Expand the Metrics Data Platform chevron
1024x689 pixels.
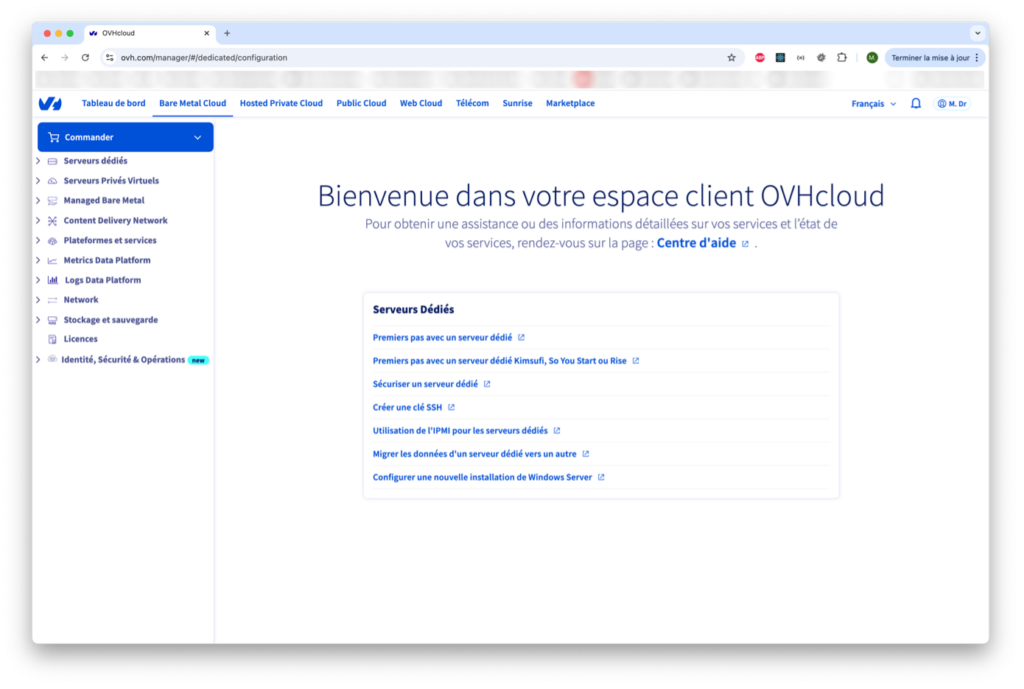tap(38, 261)
